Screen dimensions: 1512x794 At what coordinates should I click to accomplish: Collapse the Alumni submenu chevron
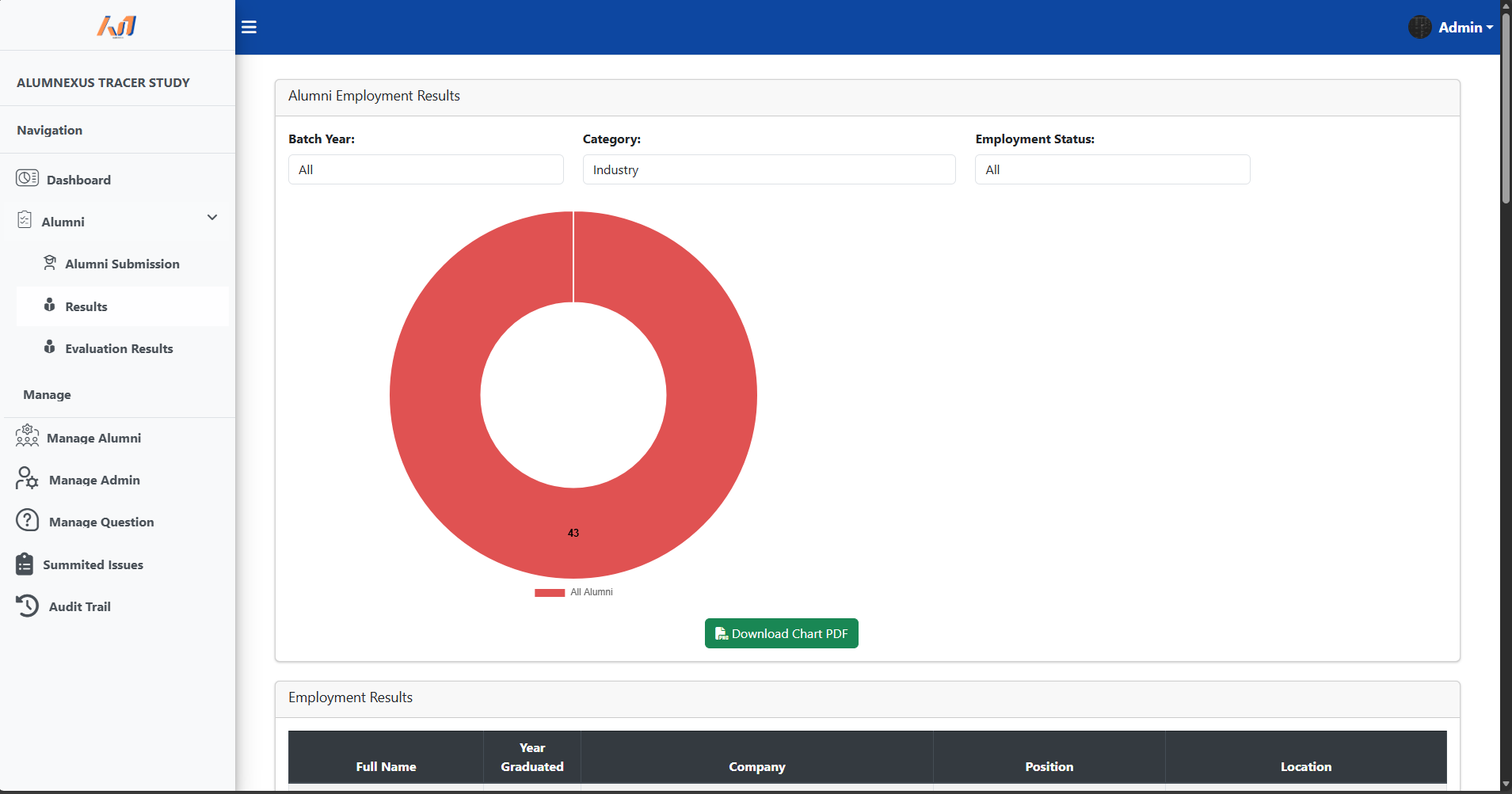211,217
